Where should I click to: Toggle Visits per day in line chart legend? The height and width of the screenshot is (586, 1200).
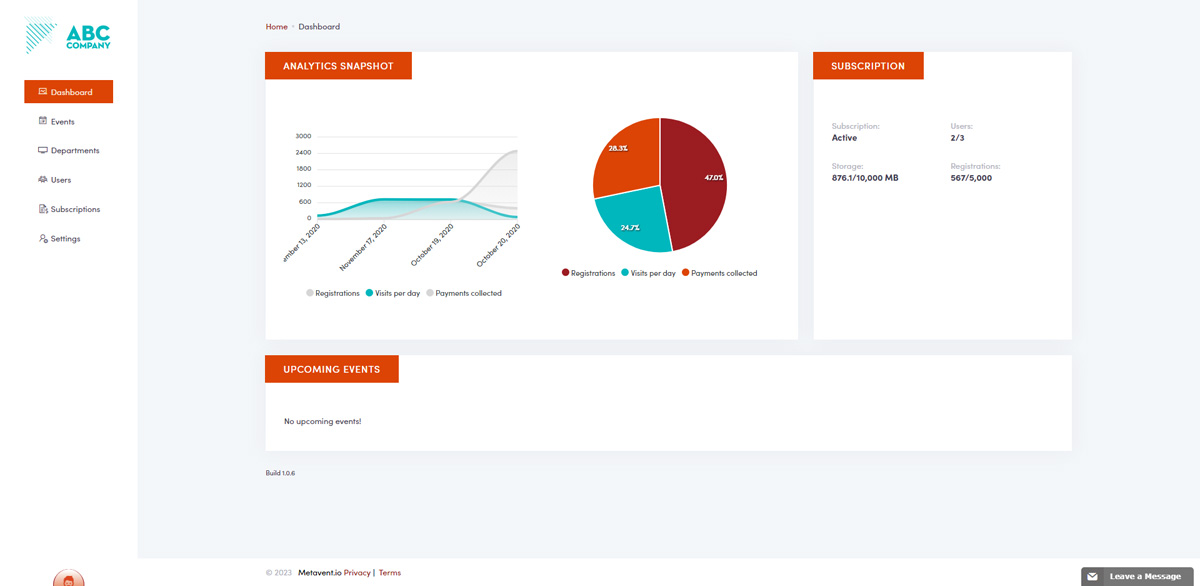[392, 293]
